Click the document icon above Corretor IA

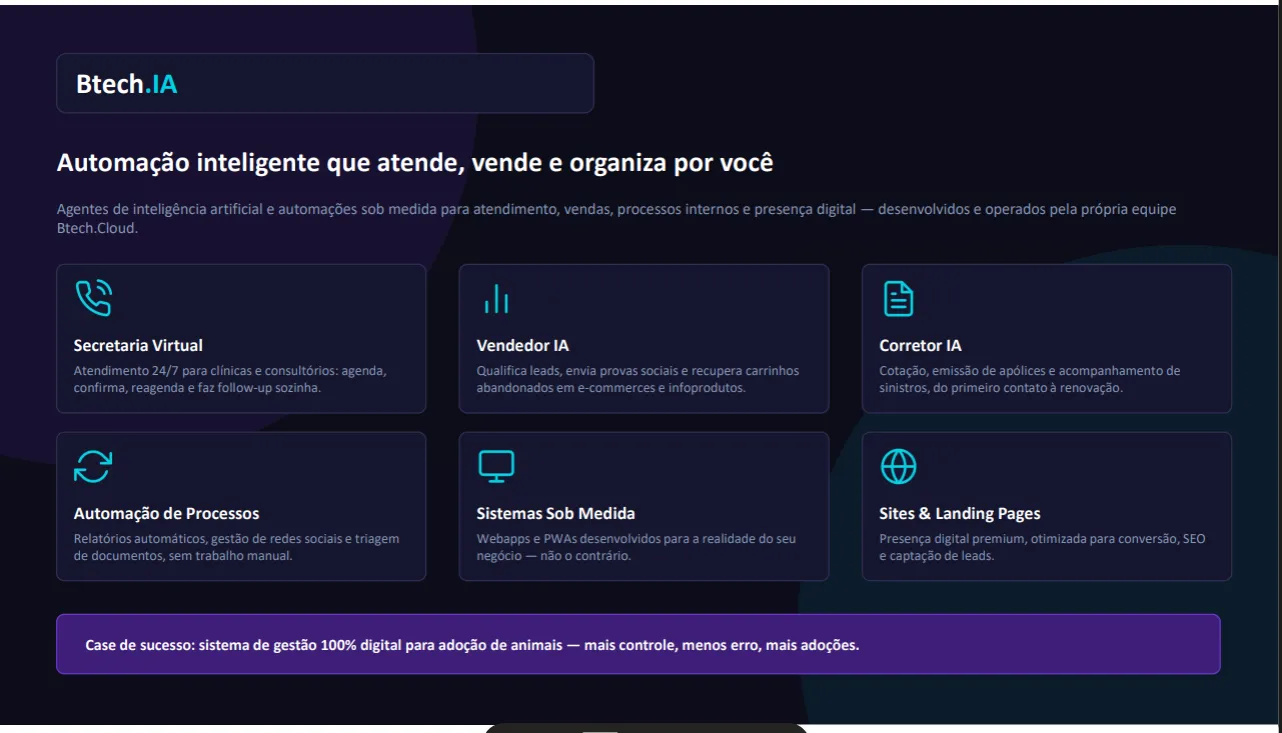[898, 298]
